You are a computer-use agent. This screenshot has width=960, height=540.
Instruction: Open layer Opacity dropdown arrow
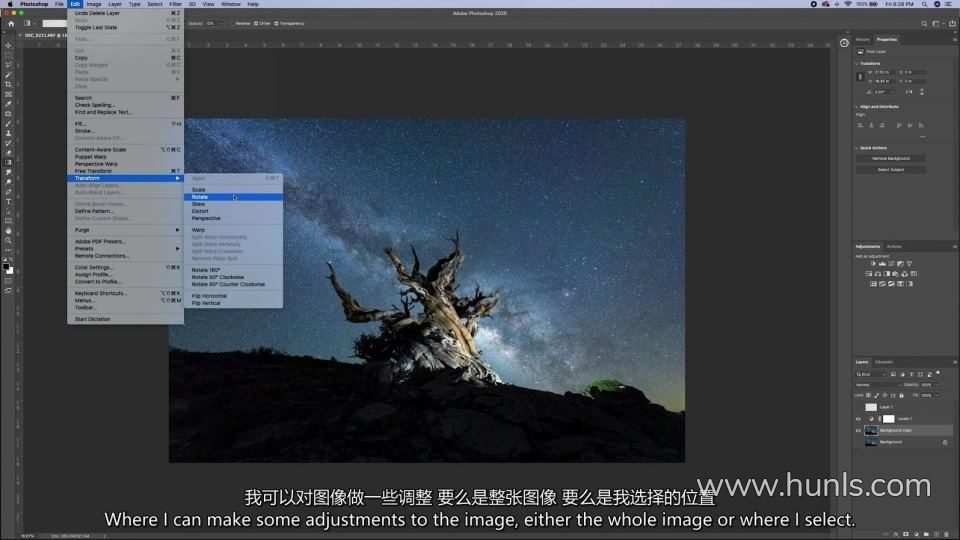[x=937, y=385]
